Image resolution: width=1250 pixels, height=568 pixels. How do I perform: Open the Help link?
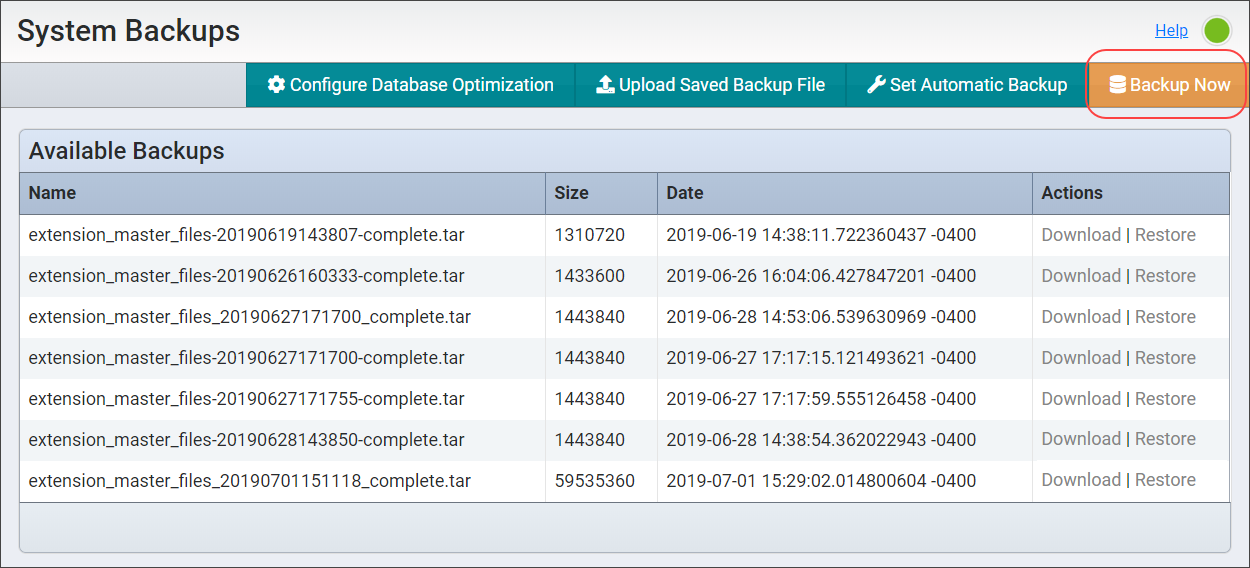pos(1171,31)
